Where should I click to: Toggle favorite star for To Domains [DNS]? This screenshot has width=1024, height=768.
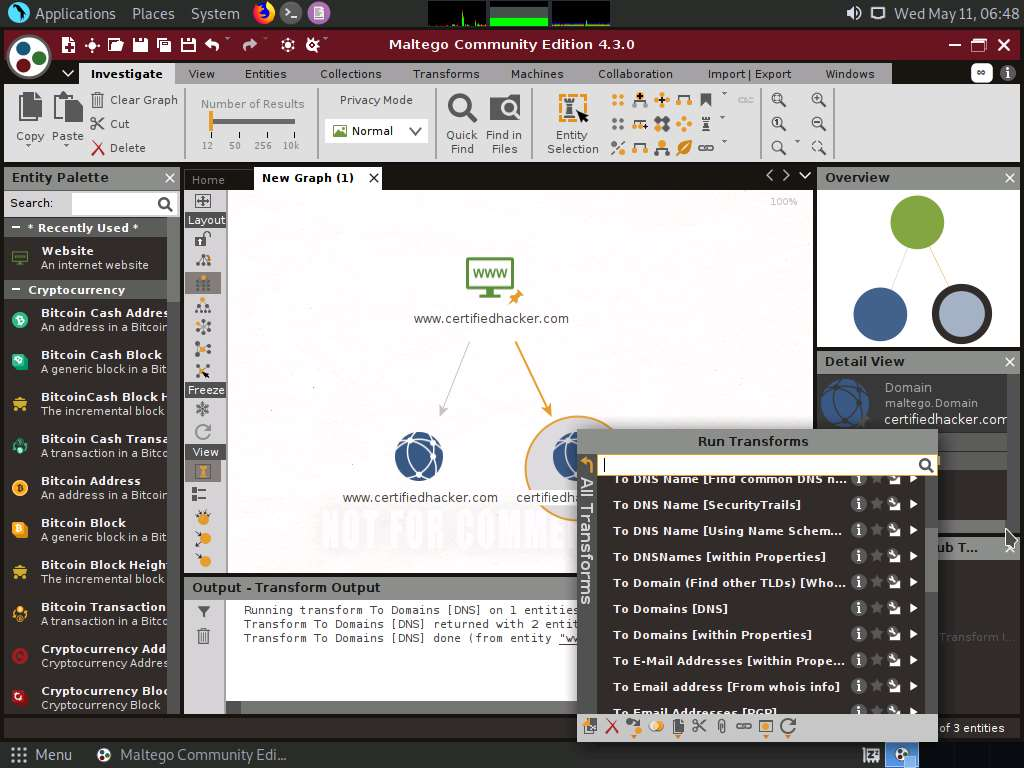(x=876, y=608)
